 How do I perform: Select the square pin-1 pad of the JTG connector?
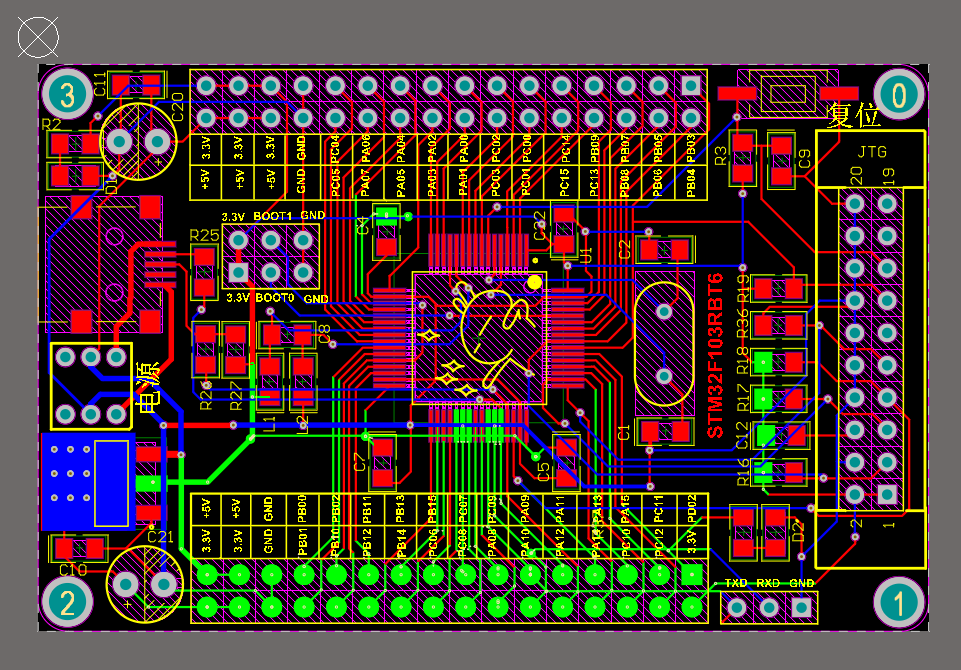887,493
